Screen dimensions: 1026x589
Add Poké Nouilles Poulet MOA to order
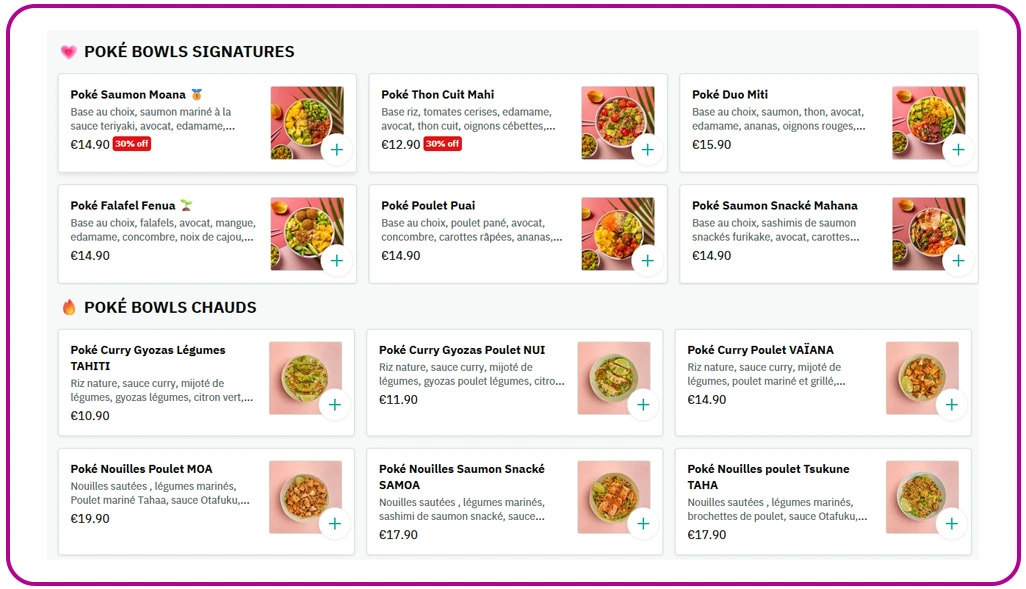pyautogui.click(x=334, y=523)
